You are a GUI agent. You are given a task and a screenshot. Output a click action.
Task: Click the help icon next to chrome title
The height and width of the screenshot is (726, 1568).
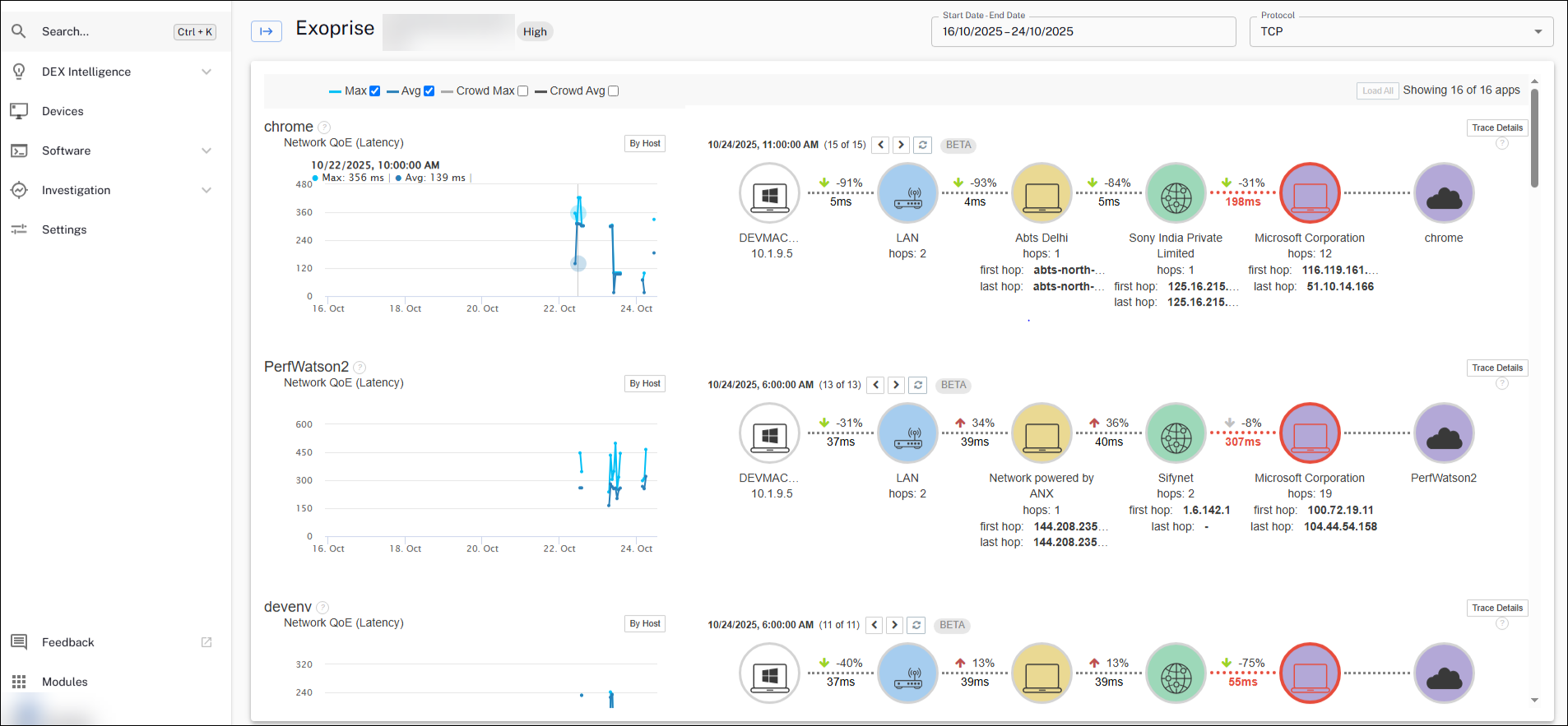pyautogui.click(x=324, y=127)
